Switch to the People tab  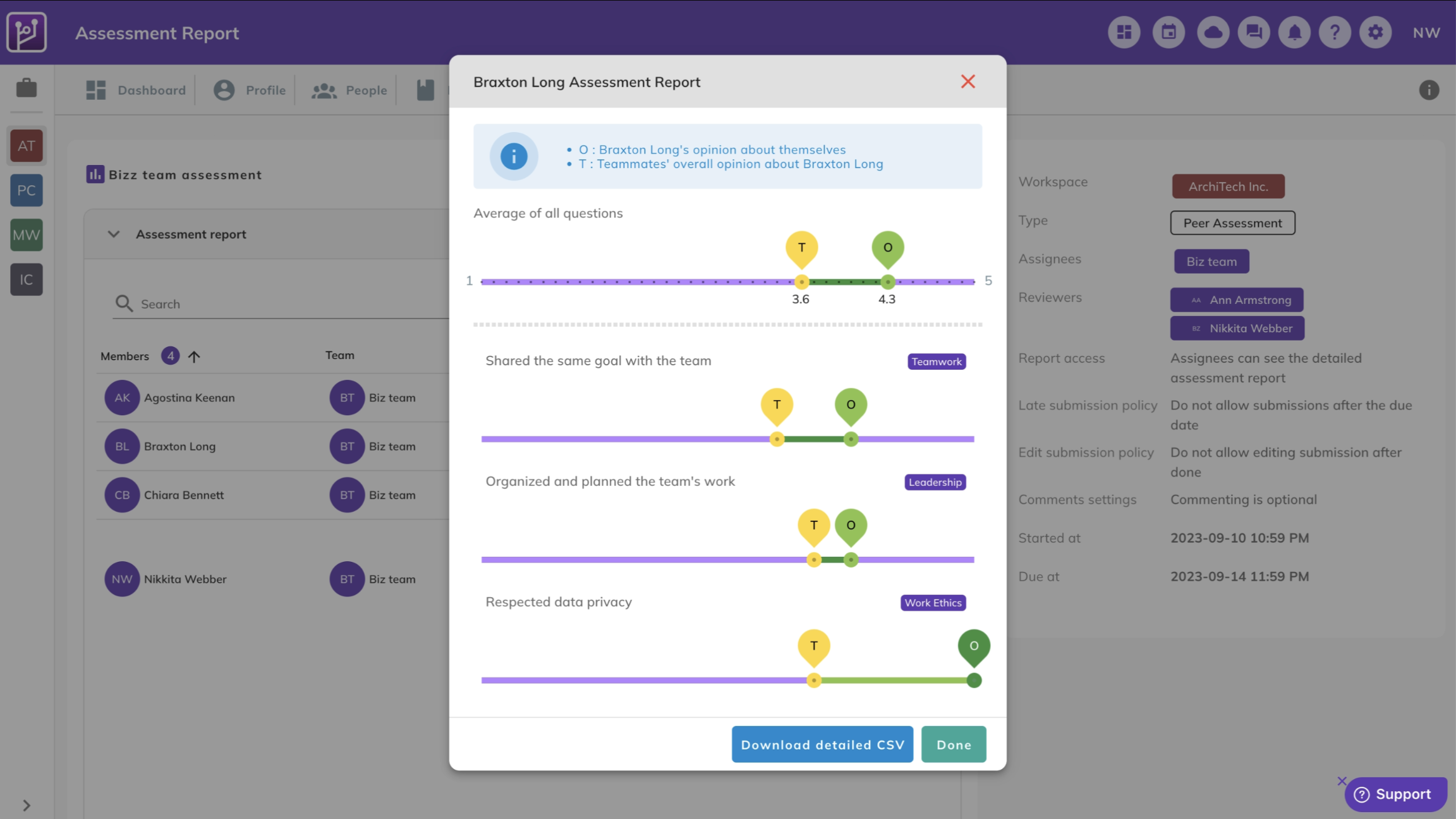point(349,90)
